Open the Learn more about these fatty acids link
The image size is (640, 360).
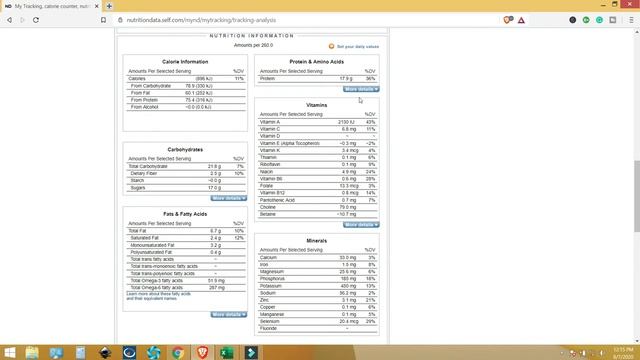(158, 296)
